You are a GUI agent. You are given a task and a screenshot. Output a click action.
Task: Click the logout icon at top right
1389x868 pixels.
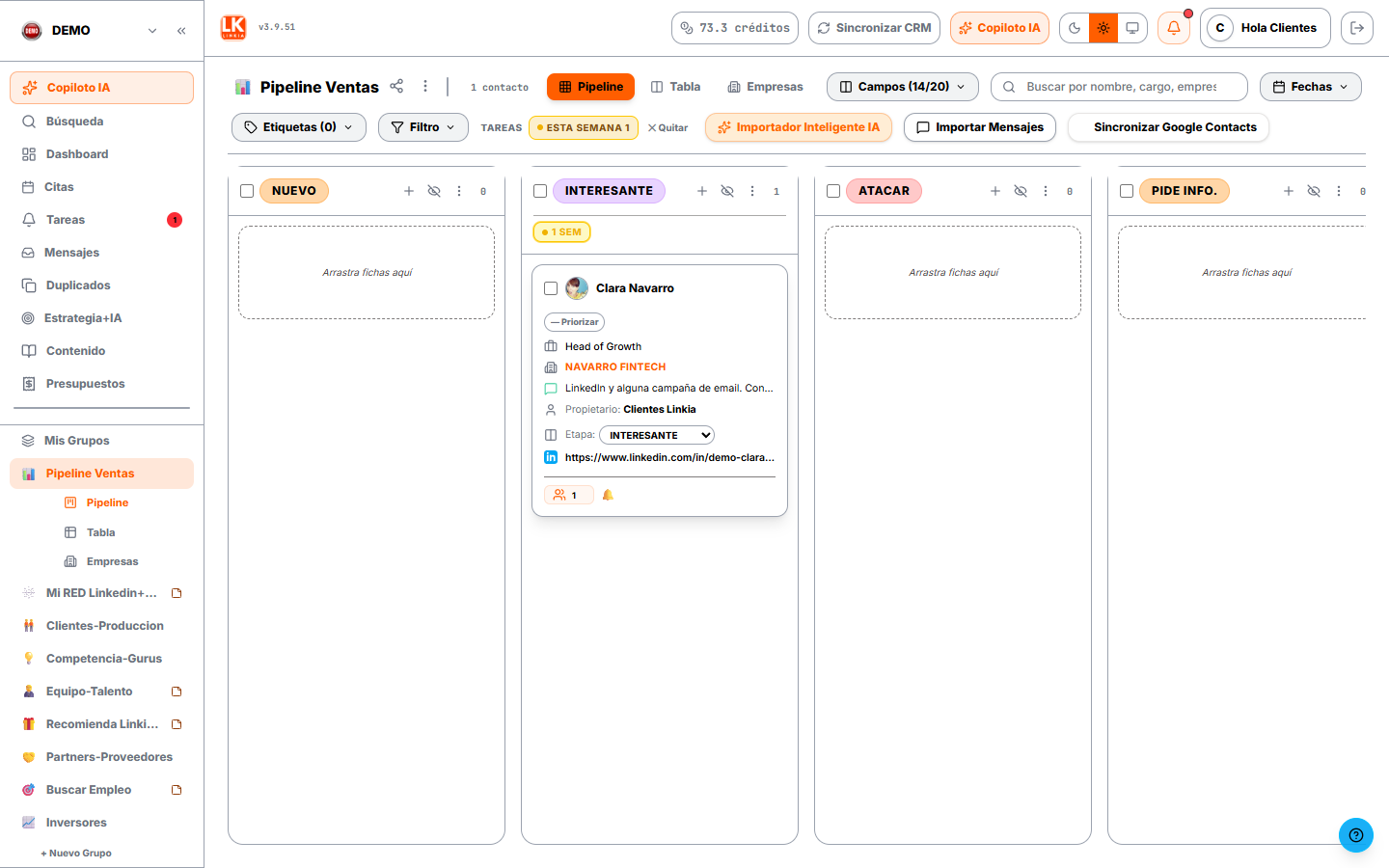pyautogui.click(x=1357, y=28)
